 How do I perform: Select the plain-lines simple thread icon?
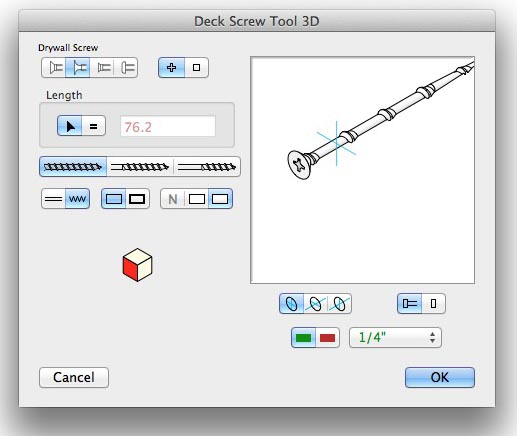53,199
